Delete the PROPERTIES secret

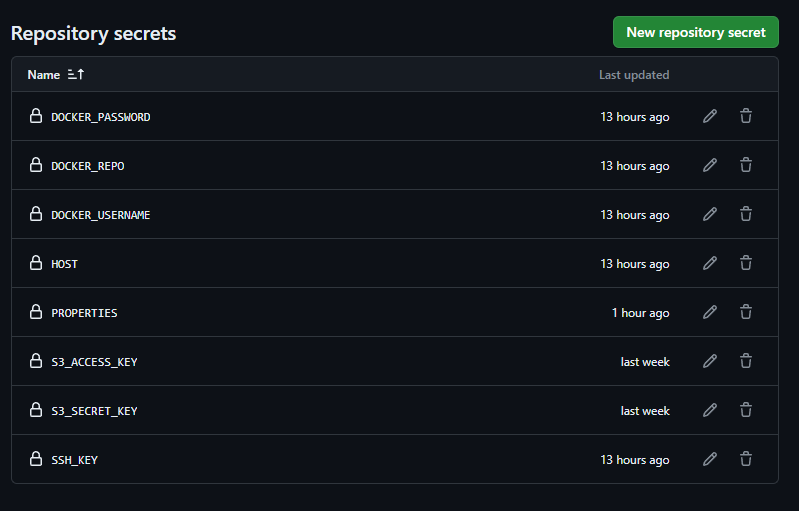(745, 312)
